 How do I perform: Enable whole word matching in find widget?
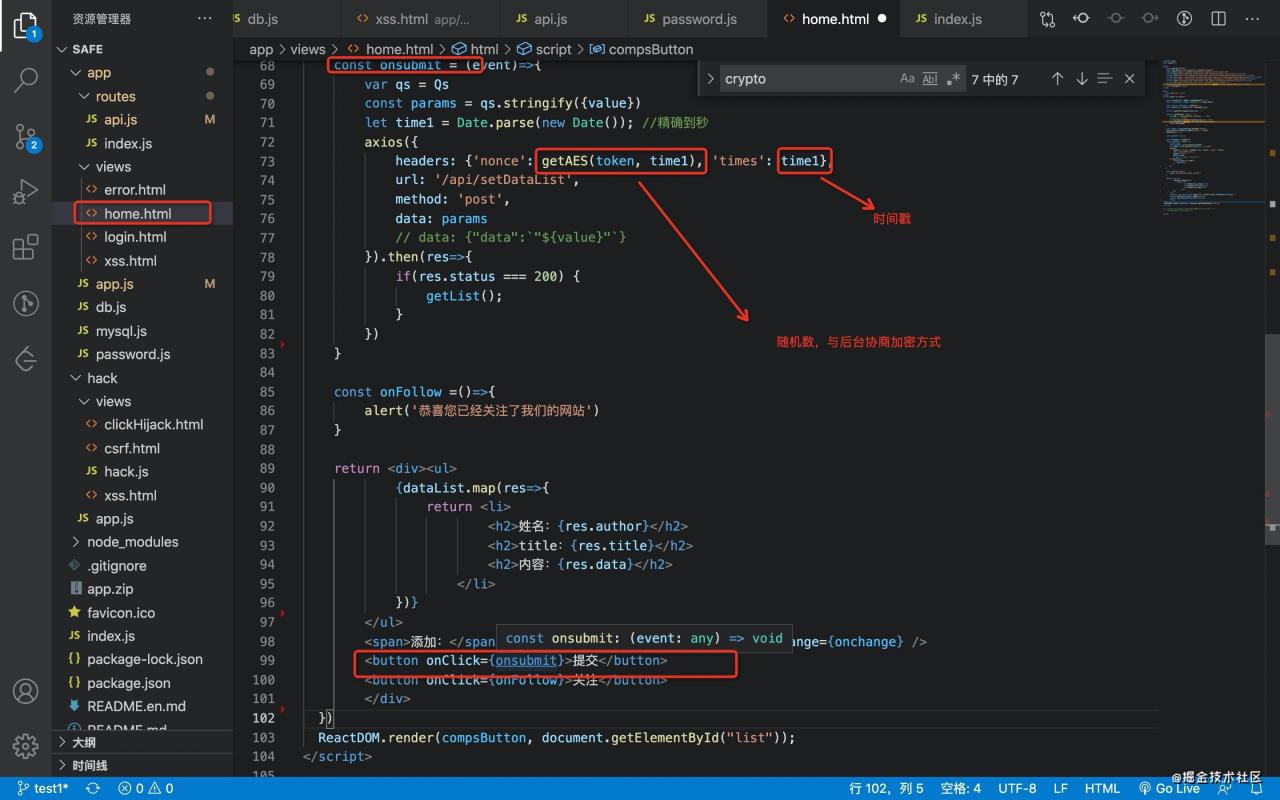pos(932,78)
